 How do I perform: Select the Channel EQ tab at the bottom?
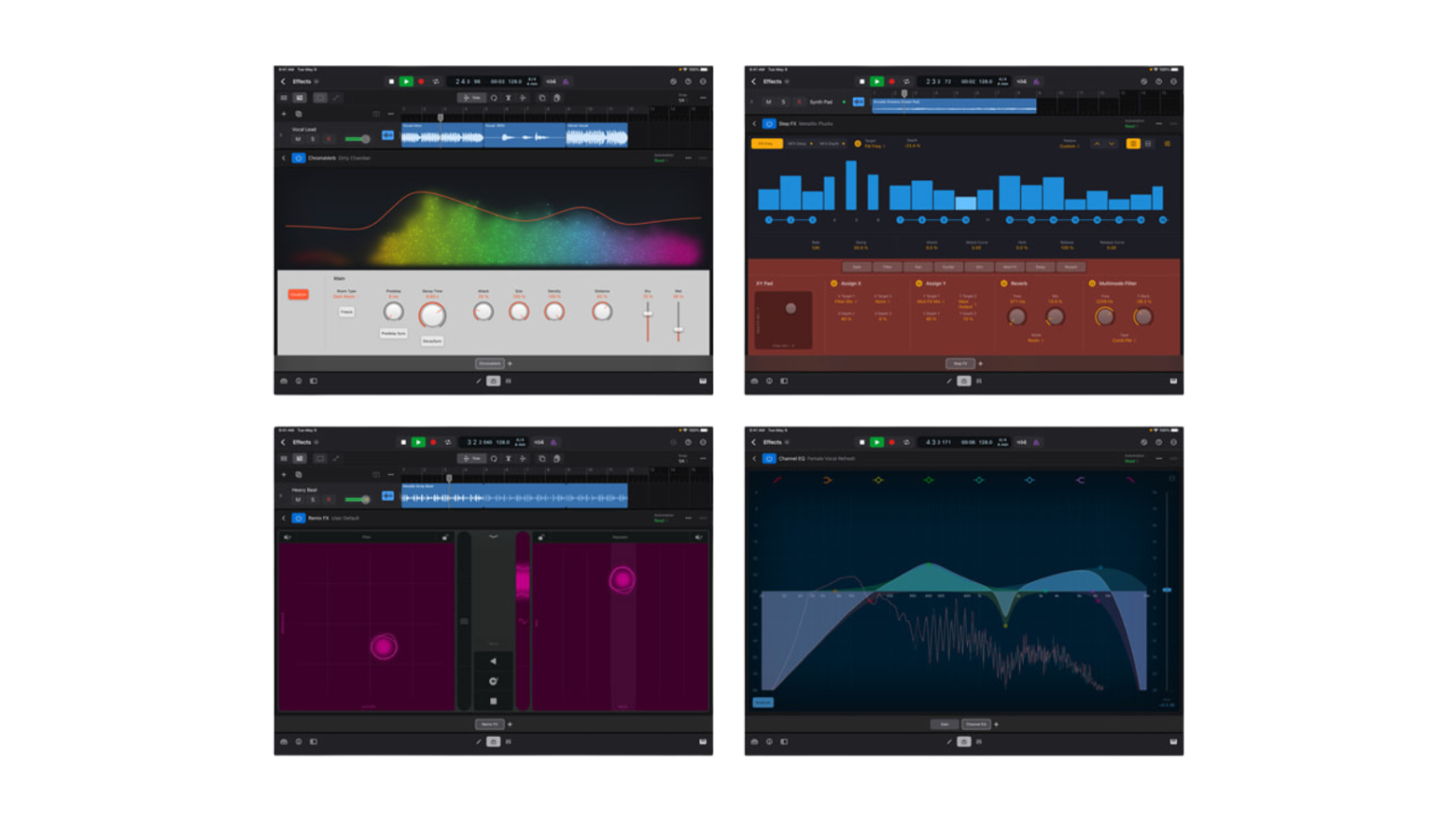975,724
